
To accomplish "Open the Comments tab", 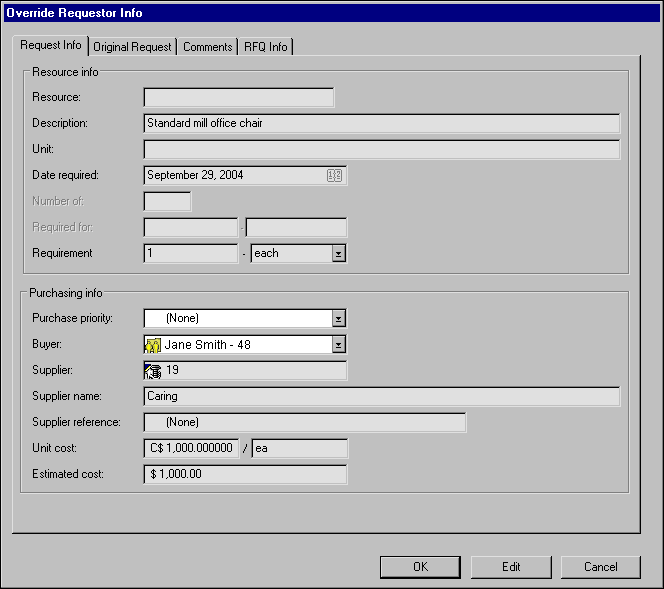I will (208, 47).
